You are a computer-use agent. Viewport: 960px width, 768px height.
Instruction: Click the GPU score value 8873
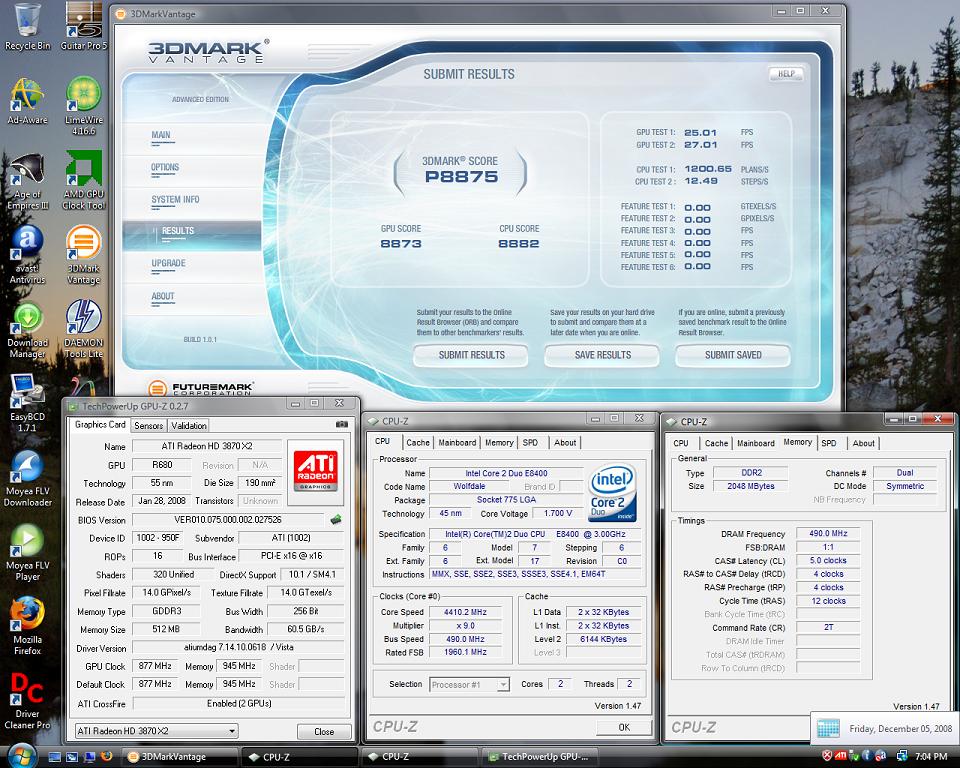click(x=401, y=244)
